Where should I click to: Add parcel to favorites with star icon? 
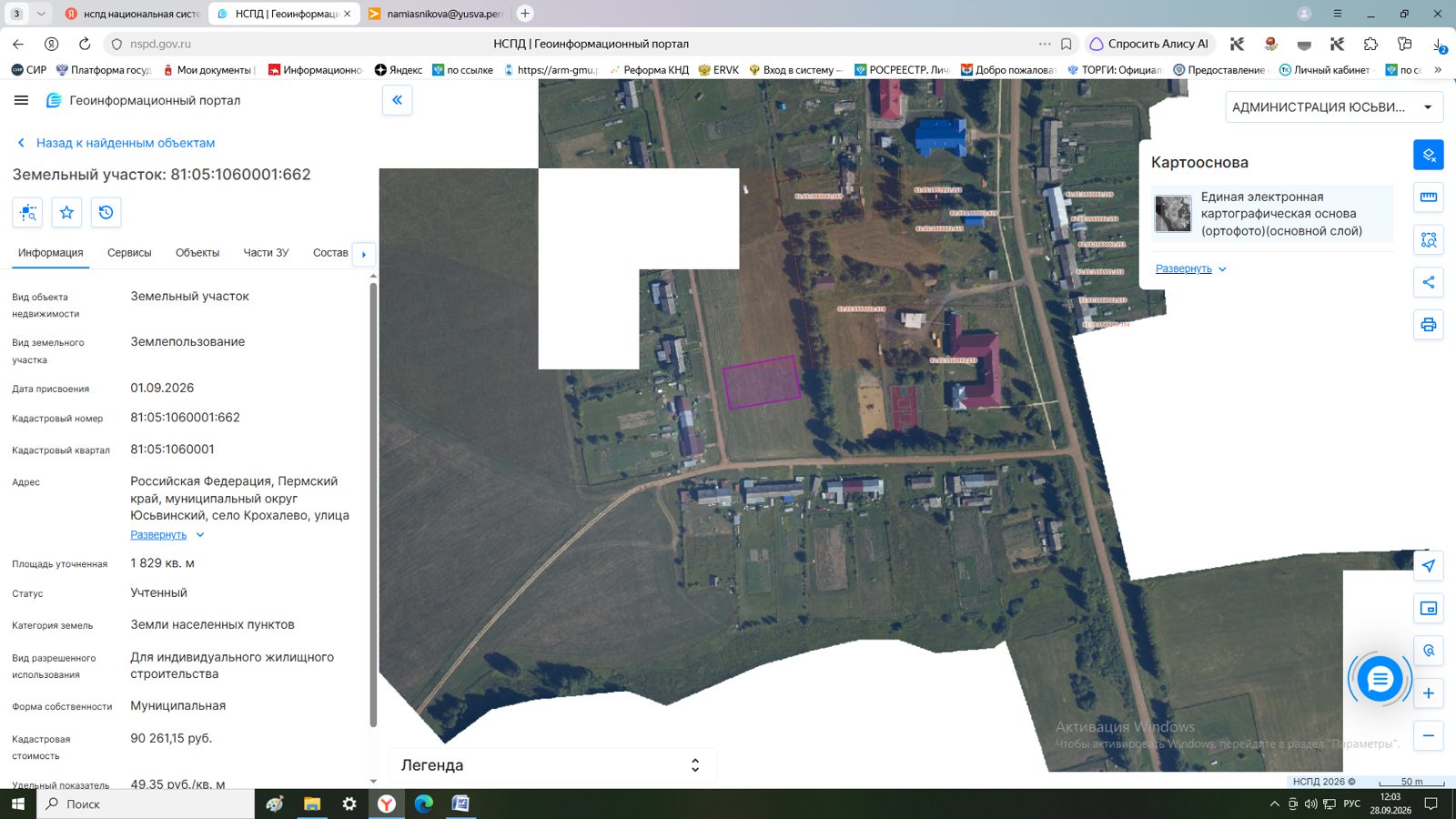click(66, 212)
